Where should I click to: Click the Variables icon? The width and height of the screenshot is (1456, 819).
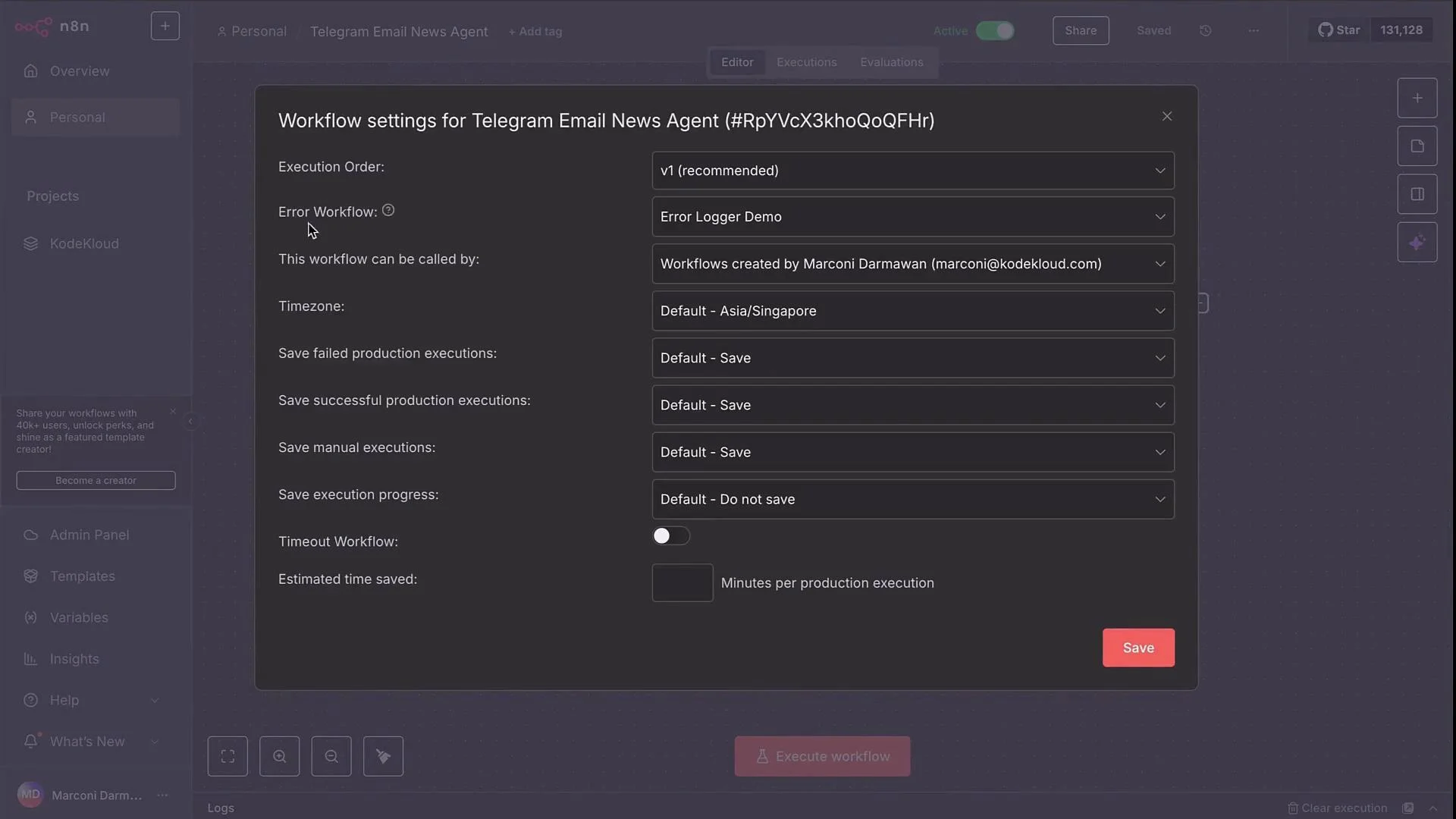point(30,617)
